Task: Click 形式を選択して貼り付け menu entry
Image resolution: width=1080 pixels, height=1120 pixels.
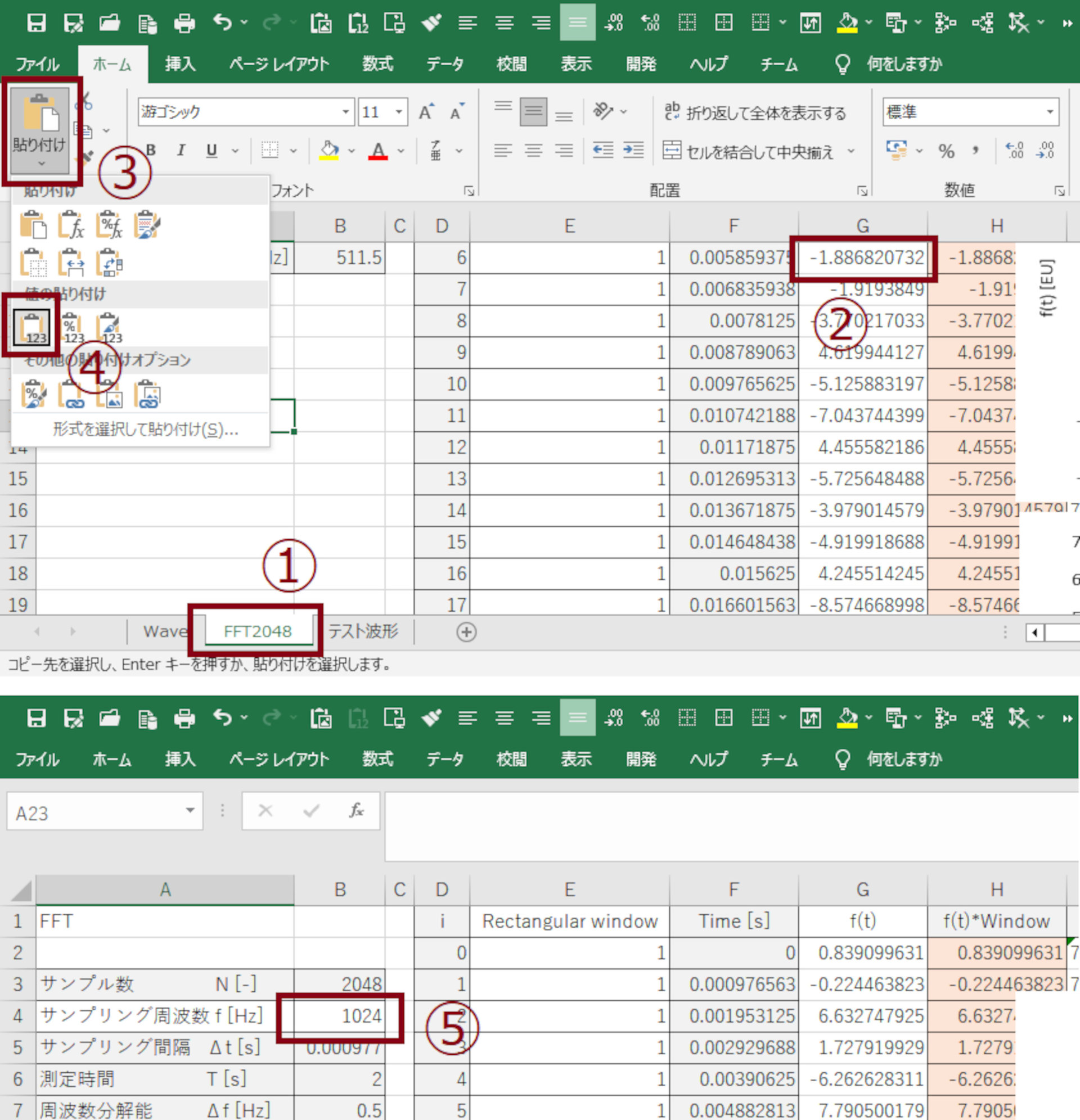Action: click(146, 430)
